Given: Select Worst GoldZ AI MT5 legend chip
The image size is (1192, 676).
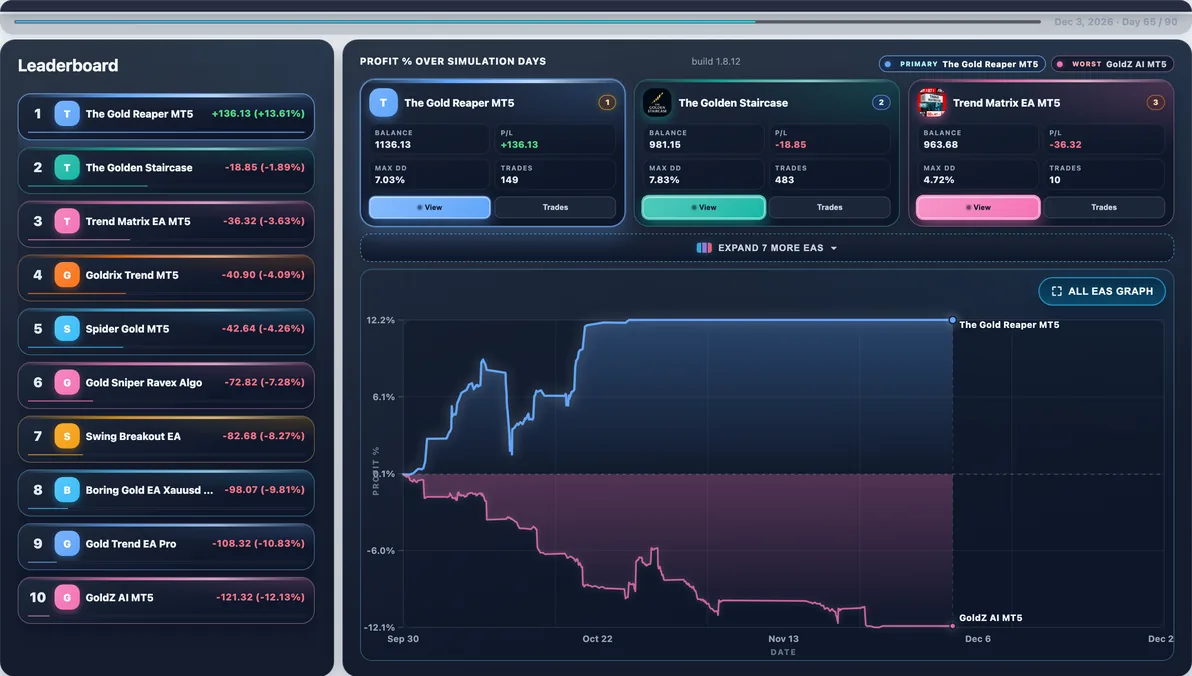Looking at the screenshot, I should [1112, 65].
